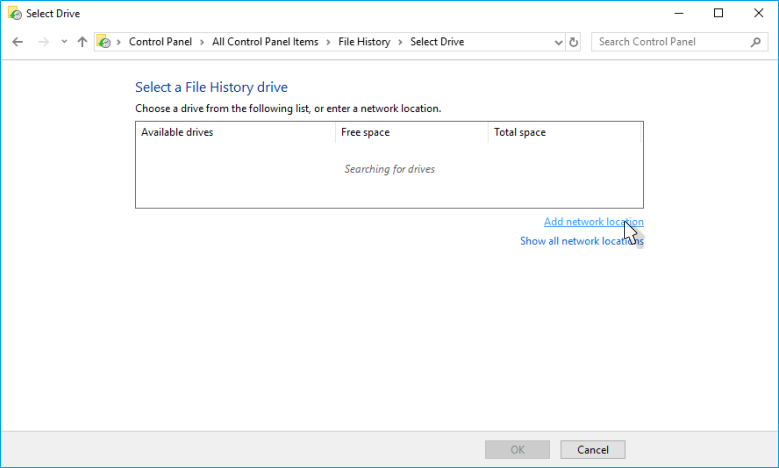
Task: Click the File History icon in address bar
Action: click(103, 42)
